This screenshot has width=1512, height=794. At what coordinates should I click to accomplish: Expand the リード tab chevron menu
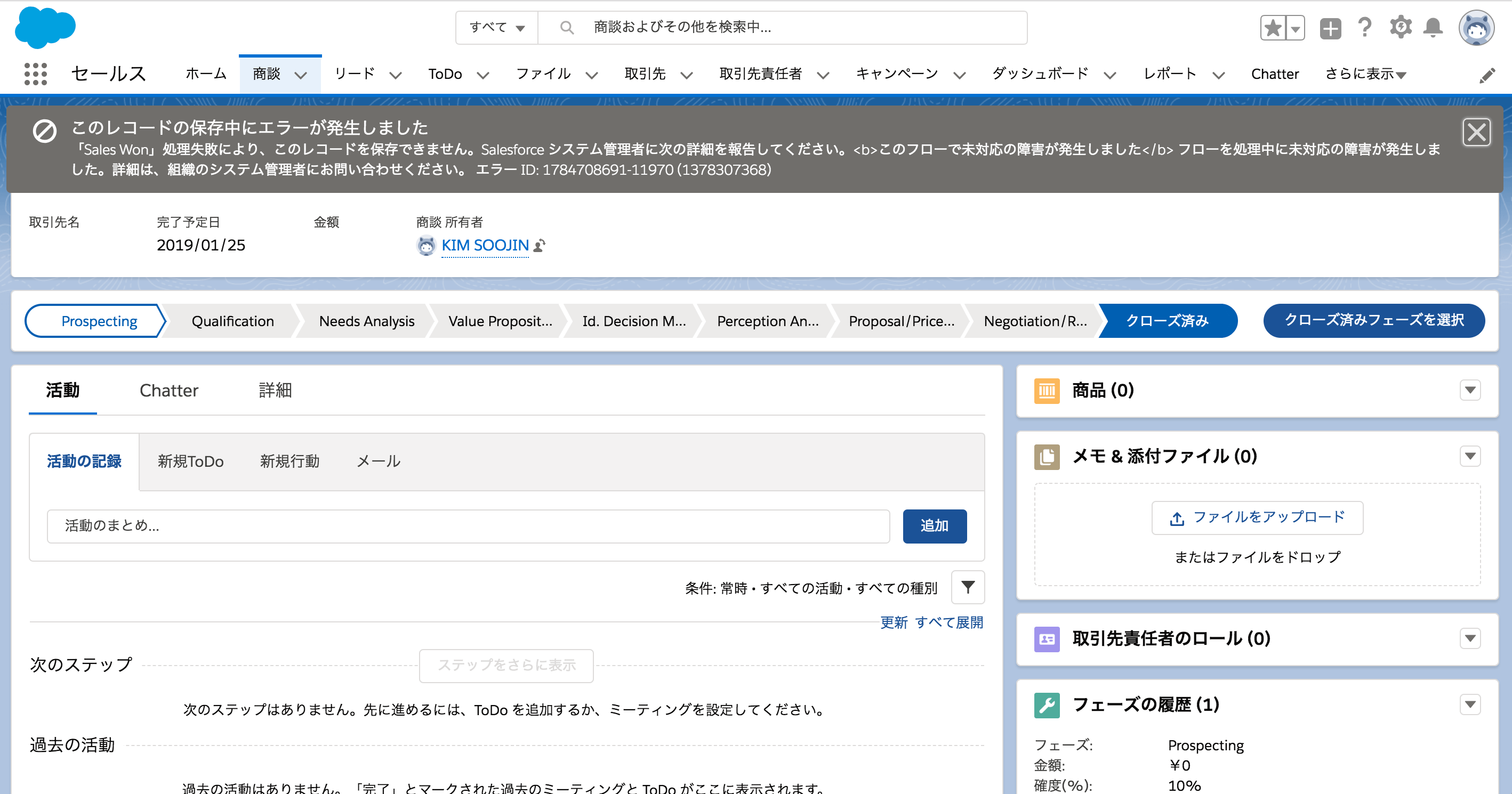click(396, 75)
